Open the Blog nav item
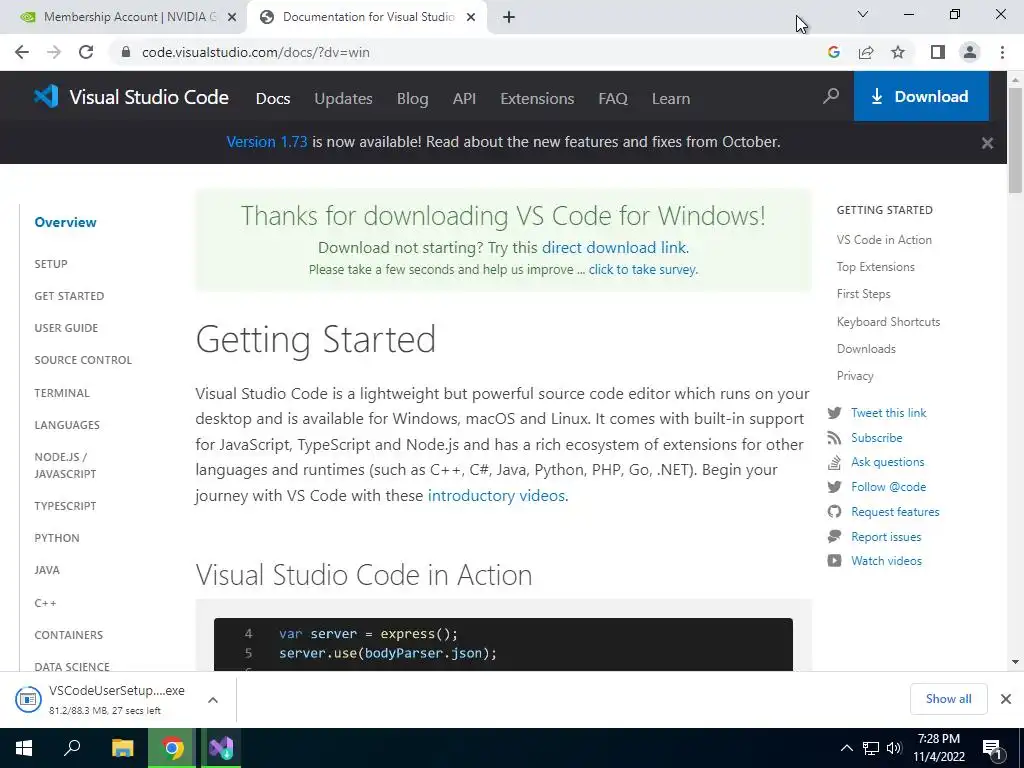The width and height of the screenshot is (1024, 768). click(x=413, y=99)
